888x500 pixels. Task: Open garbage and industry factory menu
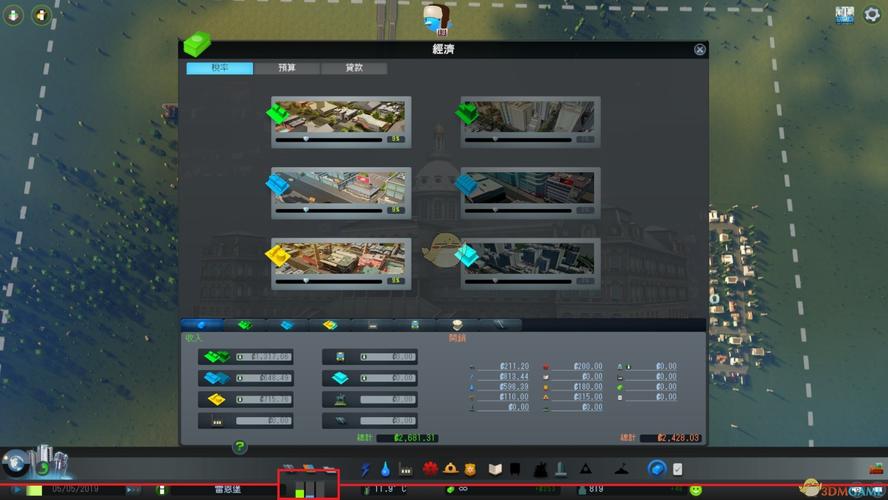[x=405, y=469]
